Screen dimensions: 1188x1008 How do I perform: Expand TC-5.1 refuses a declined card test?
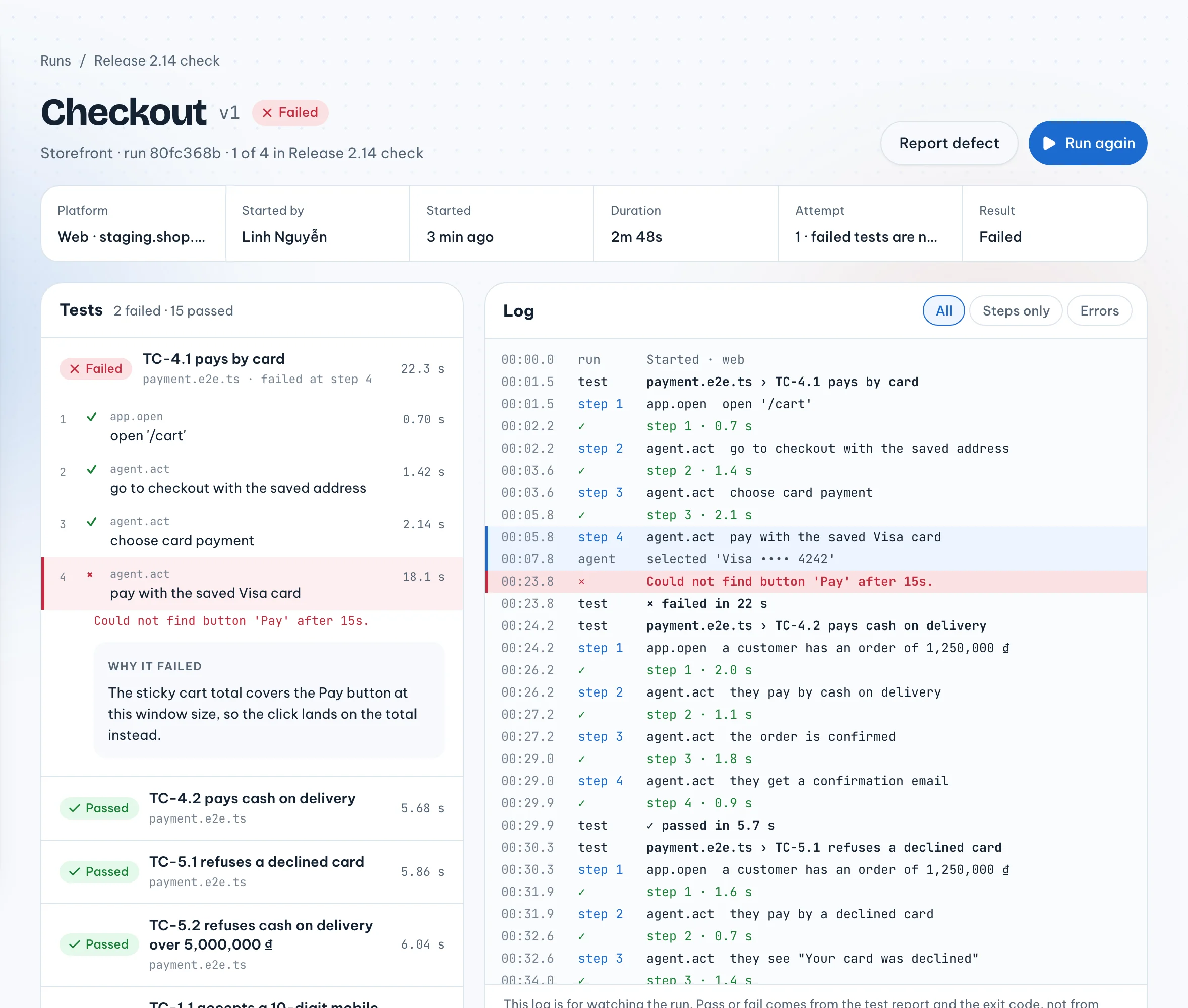[252, 871]
